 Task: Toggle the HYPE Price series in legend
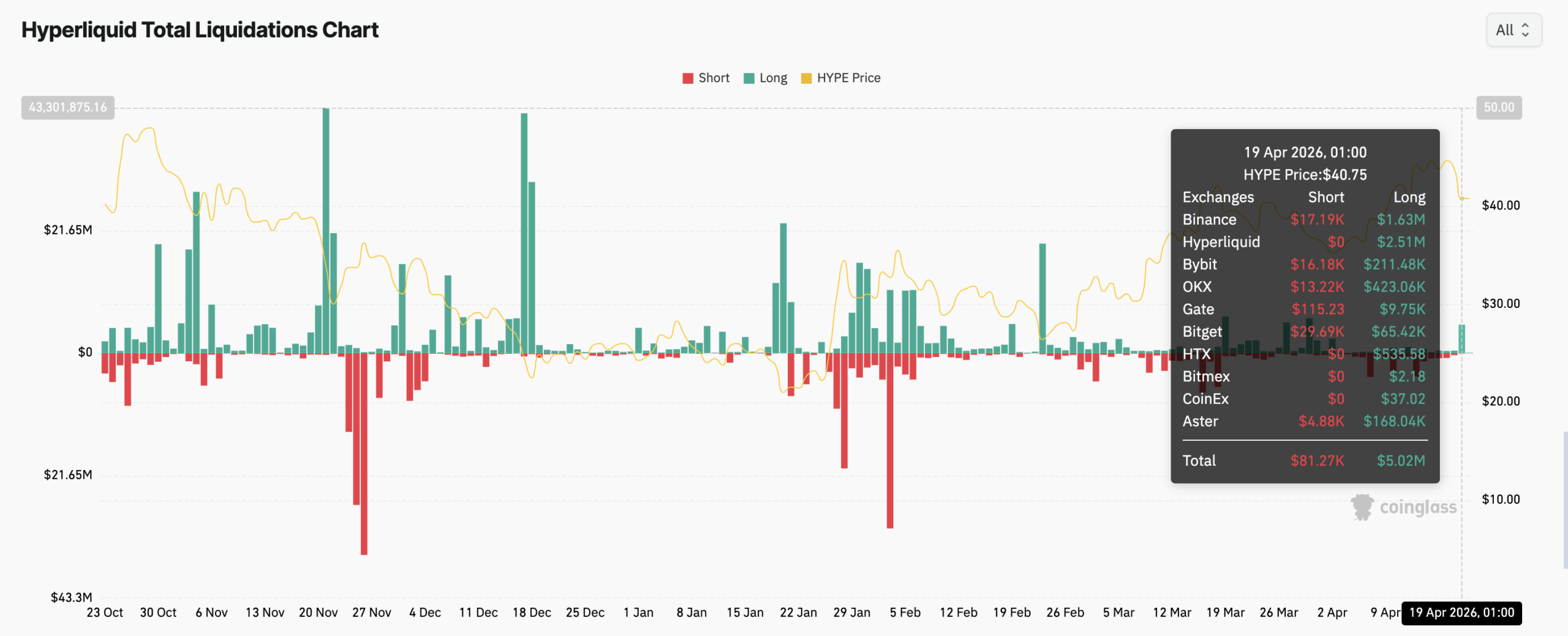(840, 78)
